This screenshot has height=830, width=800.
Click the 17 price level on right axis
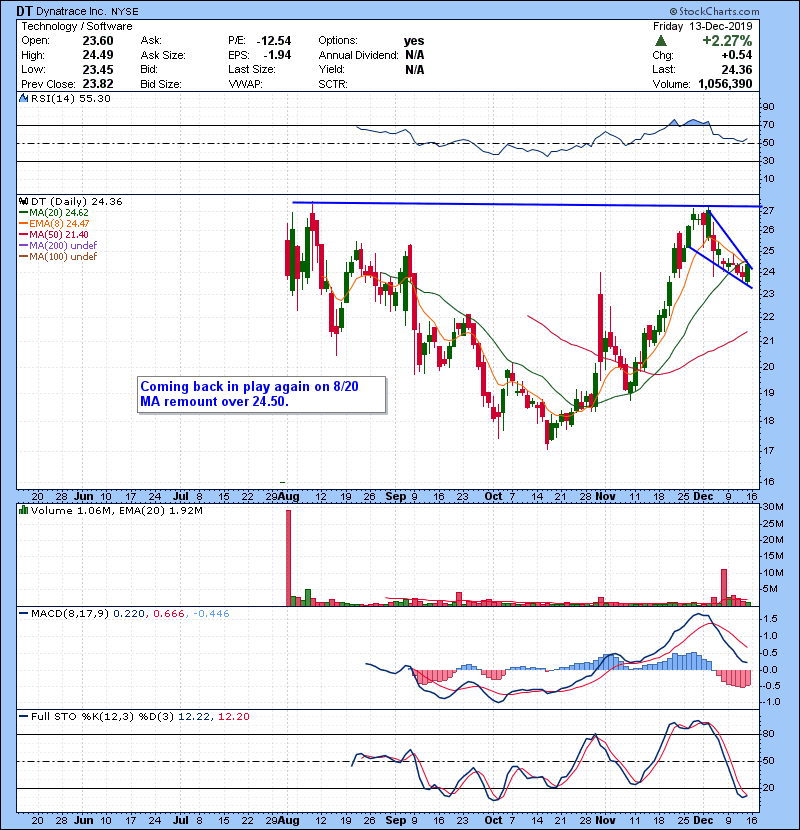(x=768, y=450)
